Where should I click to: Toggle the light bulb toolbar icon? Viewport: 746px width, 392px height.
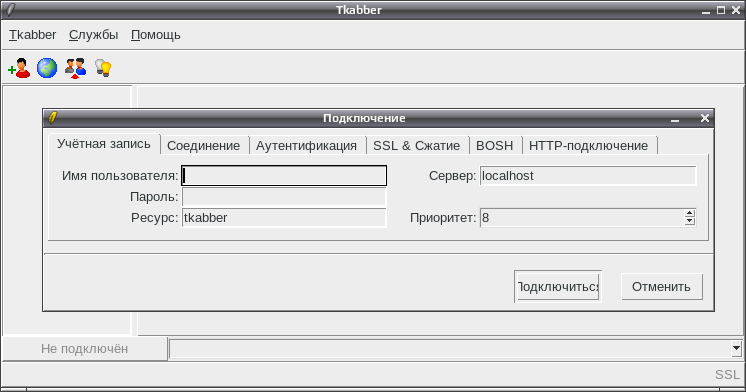(103, 68)
